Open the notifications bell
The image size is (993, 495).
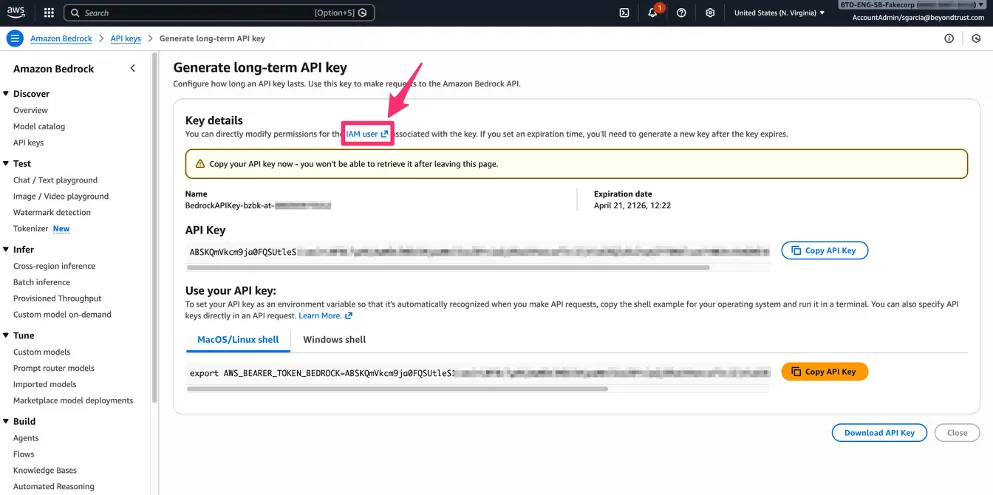tap(653, 13)
